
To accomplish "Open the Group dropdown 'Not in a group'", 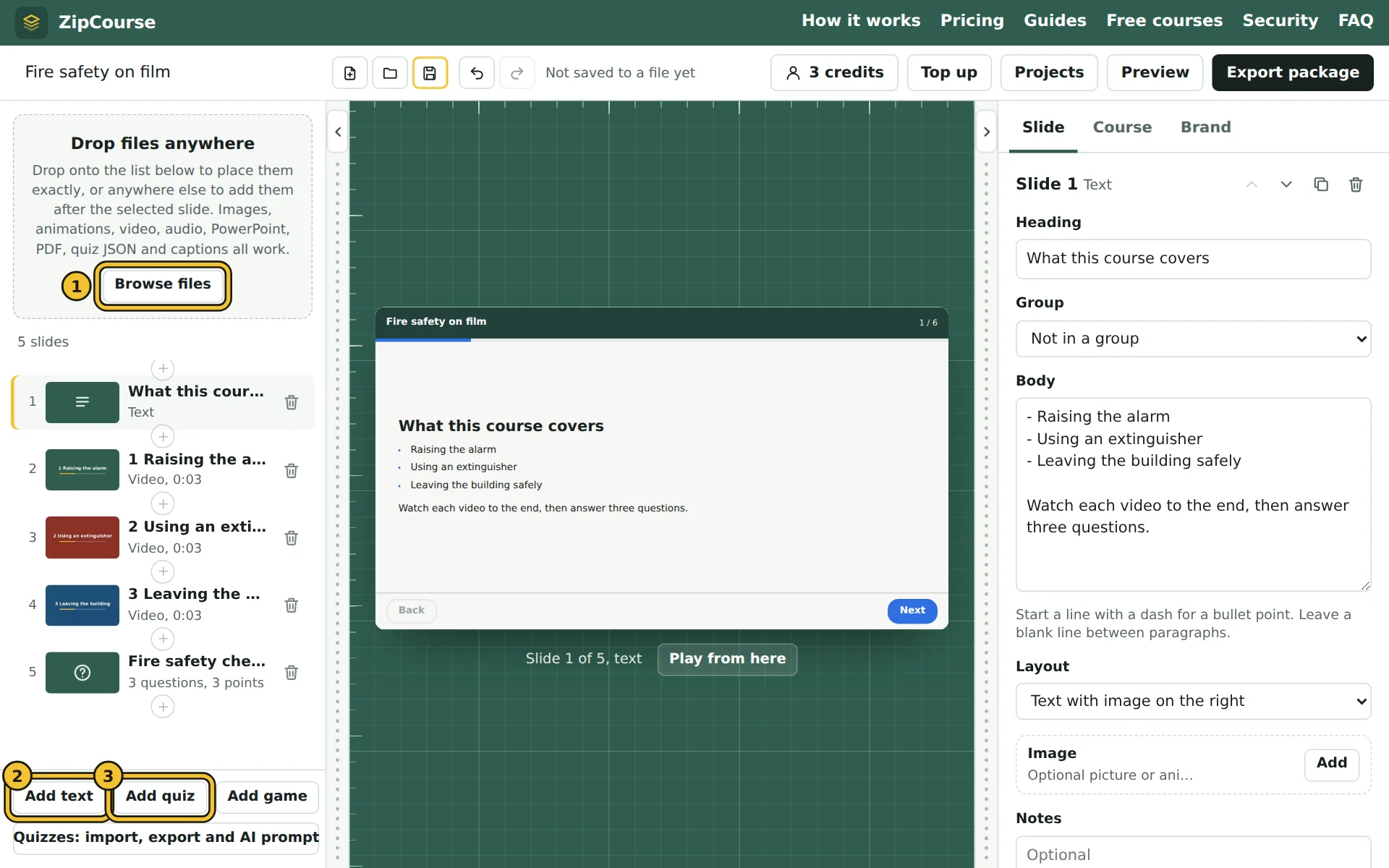I will tap(1193, 339).
